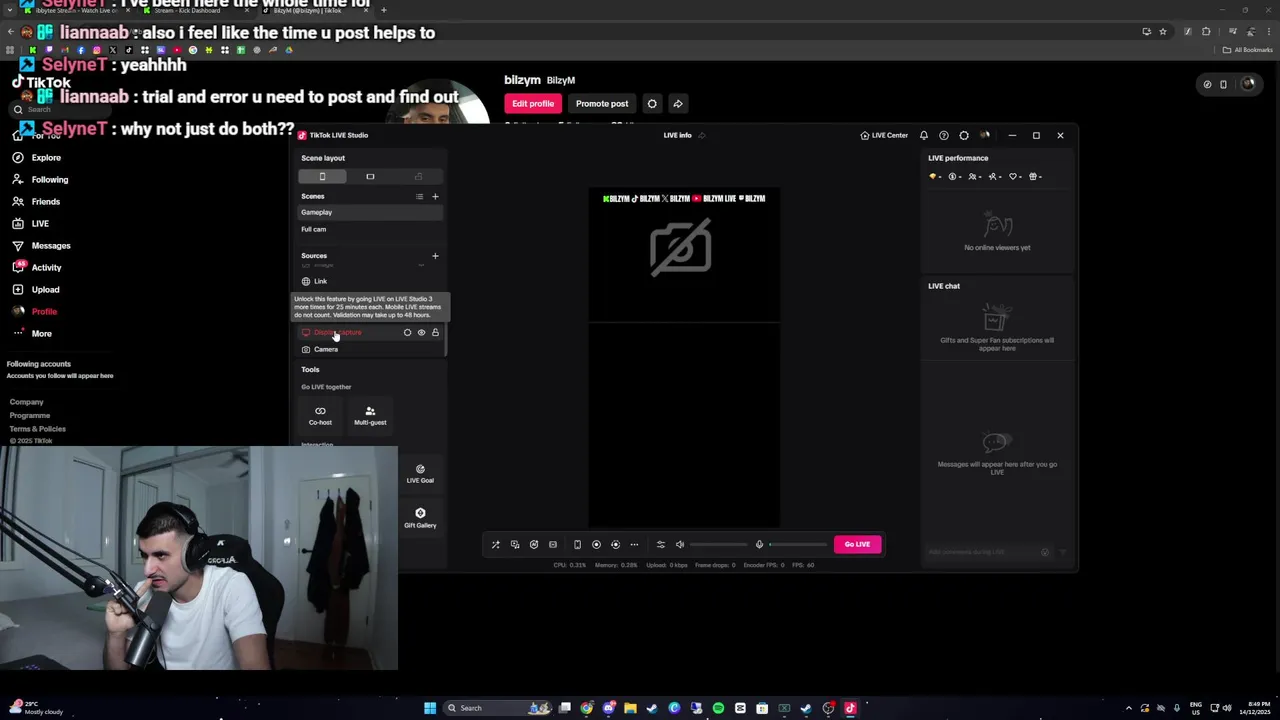Open gifts metric dropdown in LIVE performance
The image size is (1280, 720).
[1035, 177]
